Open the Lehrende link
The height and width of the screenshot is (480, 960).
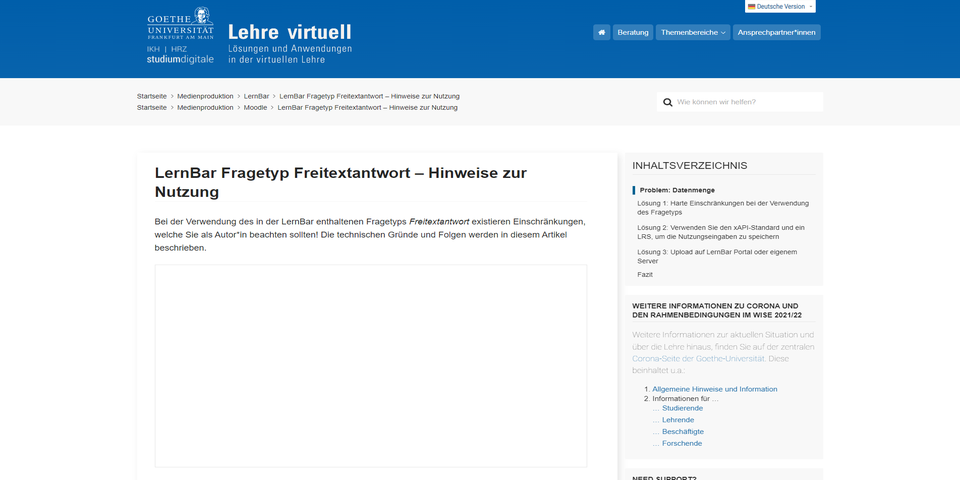coord(678,420)
